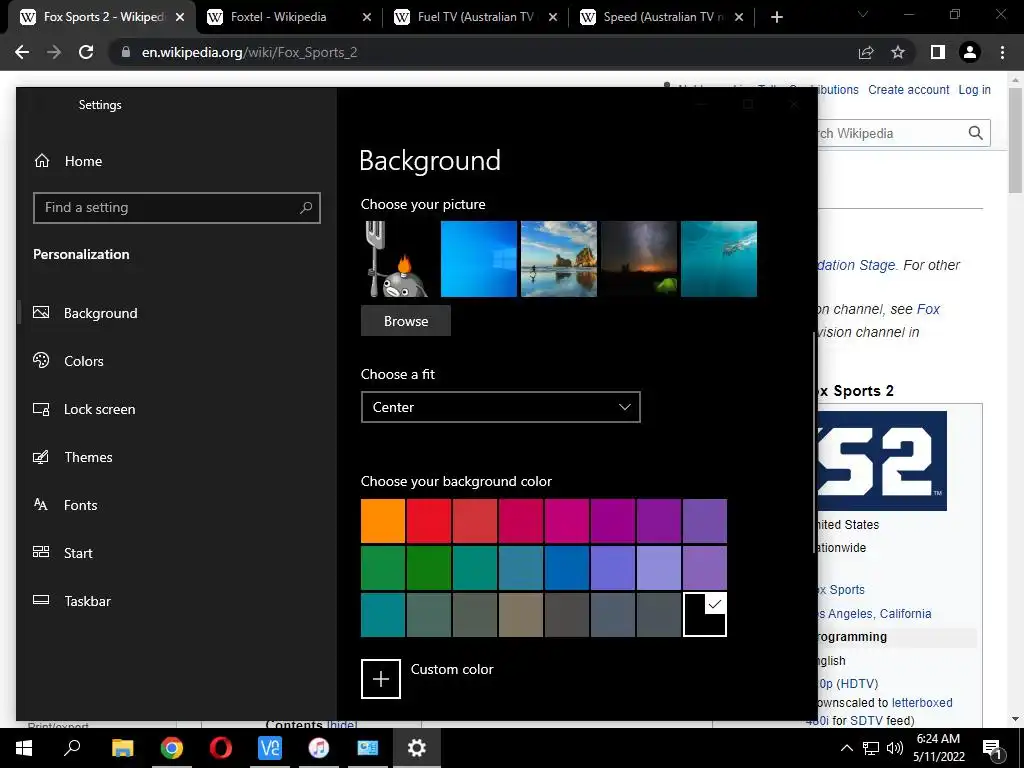The width and height of the screenshot is (1024, 768).
Task: Add a Custom color with plus button
Action: [x=381, y=679]
